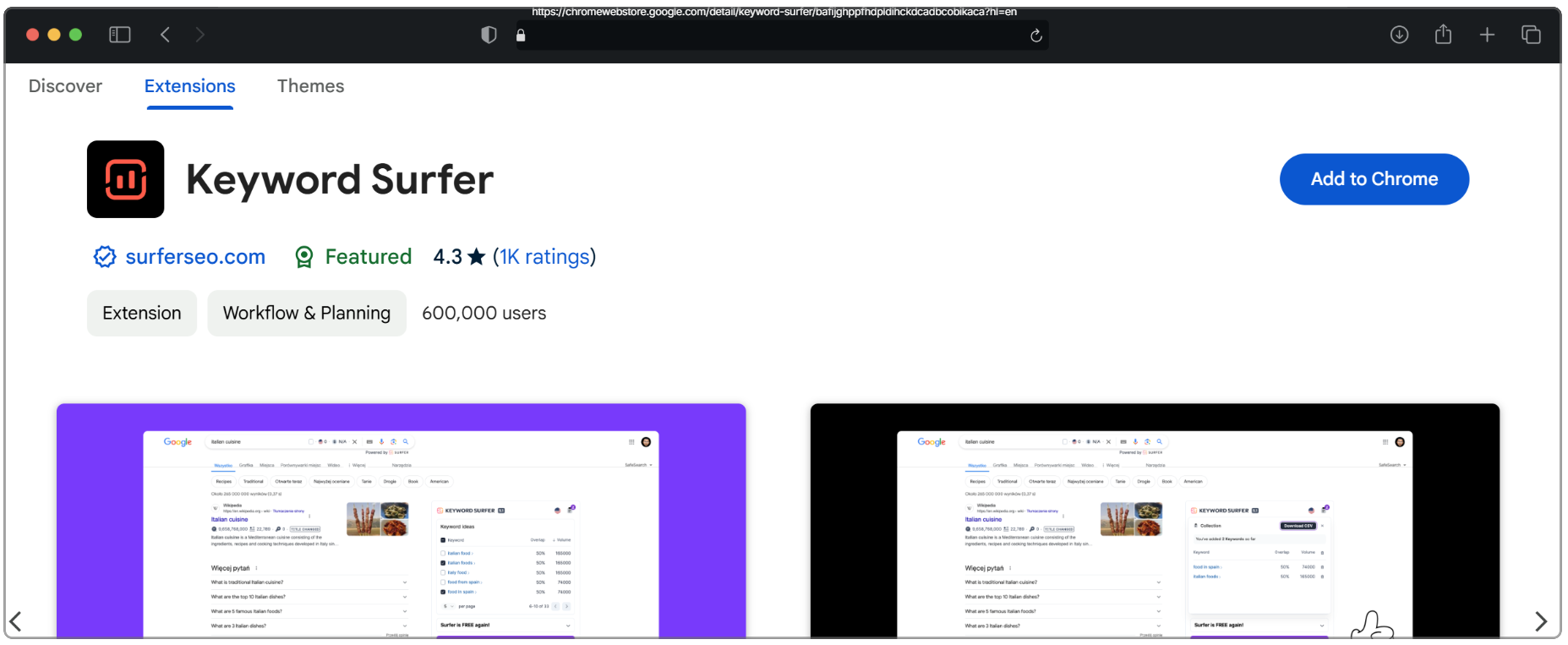The height and width of the screenshot is (645, 1568).
Task: Click the Share icon in toolbar
Action: click(1444, 34)
